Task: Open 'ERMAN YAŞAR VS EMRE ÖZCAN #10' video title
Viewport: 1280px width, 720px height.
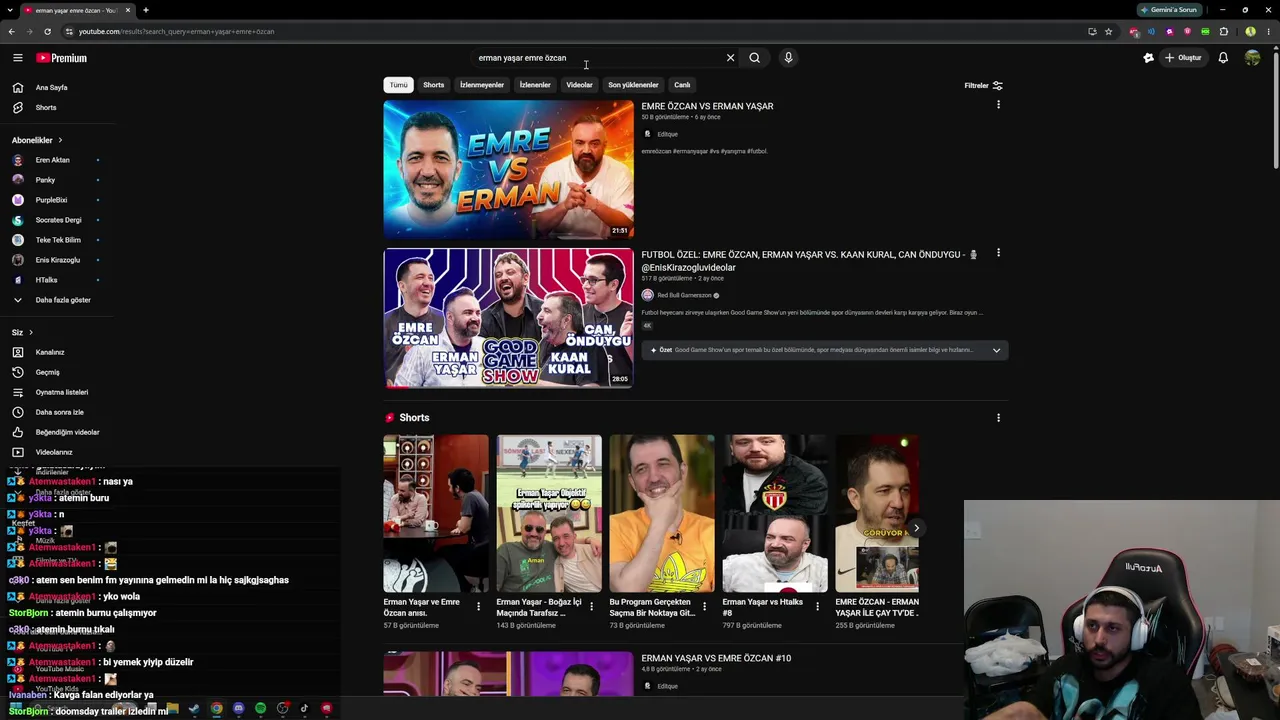Action: click(x=716, y=658)
